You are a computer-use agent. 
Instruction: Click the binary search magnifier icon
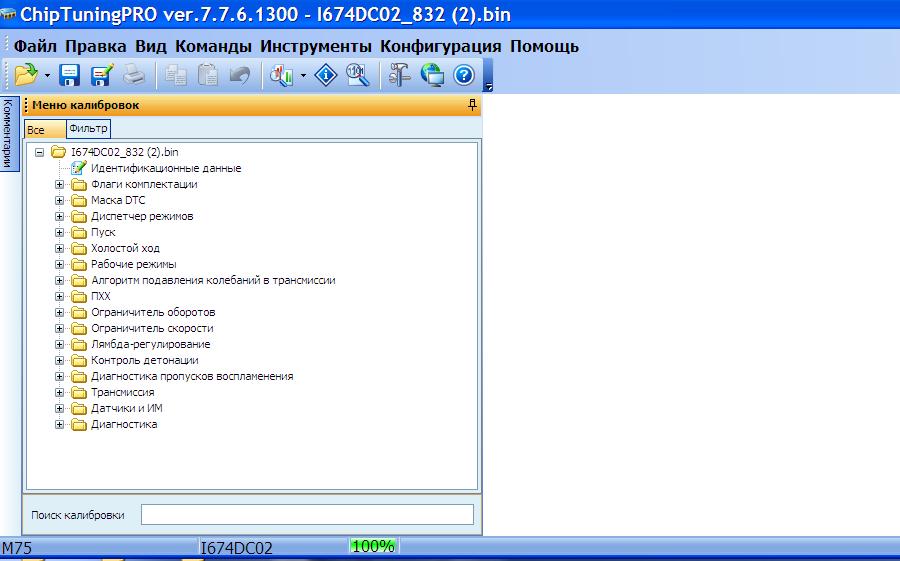click(x=358, y=75)
